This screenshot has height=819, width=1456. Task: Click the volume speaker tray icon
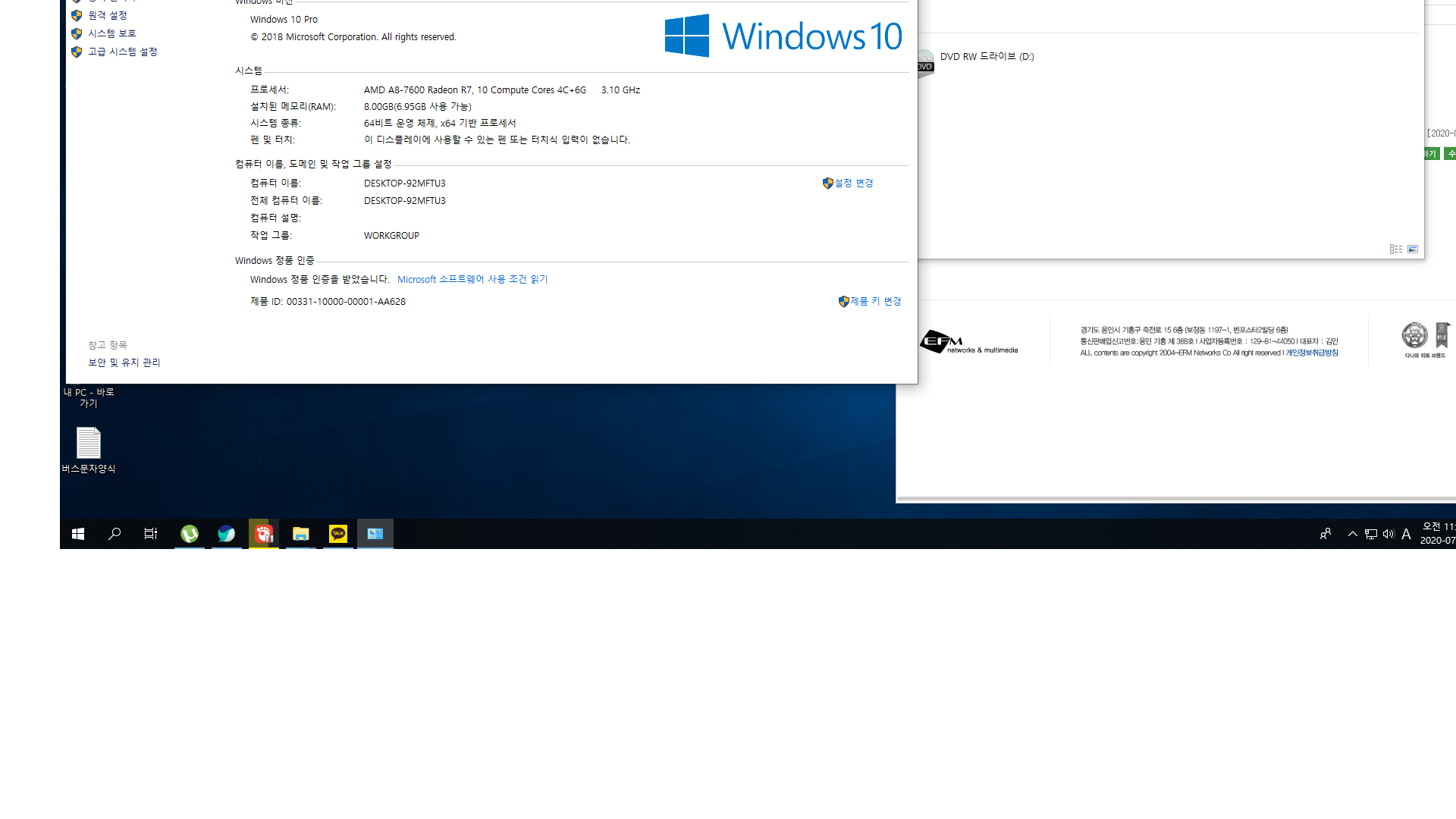[1389, 534]
